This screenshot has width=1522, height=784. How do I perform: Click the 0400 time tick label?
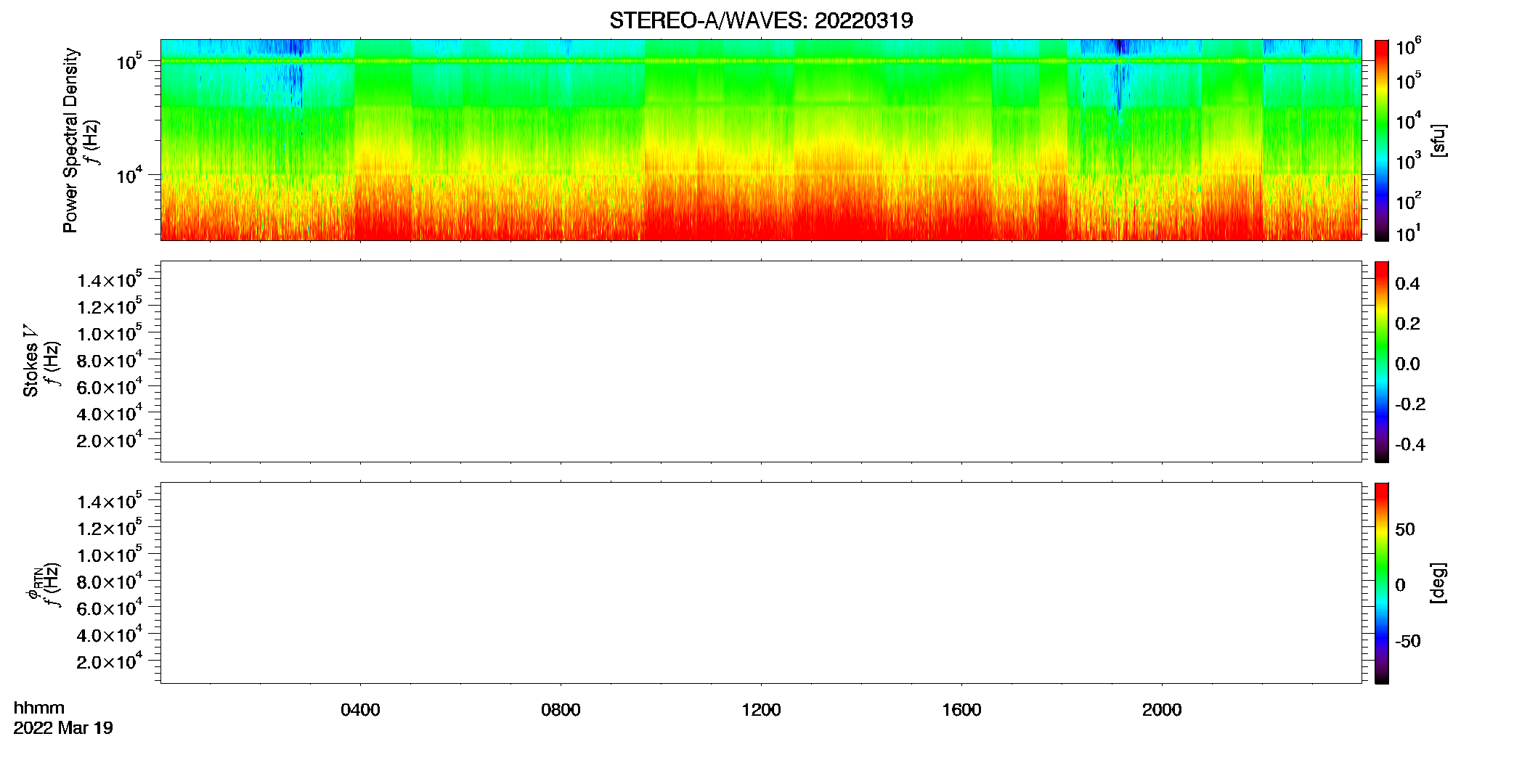click(x=360, y=710)
